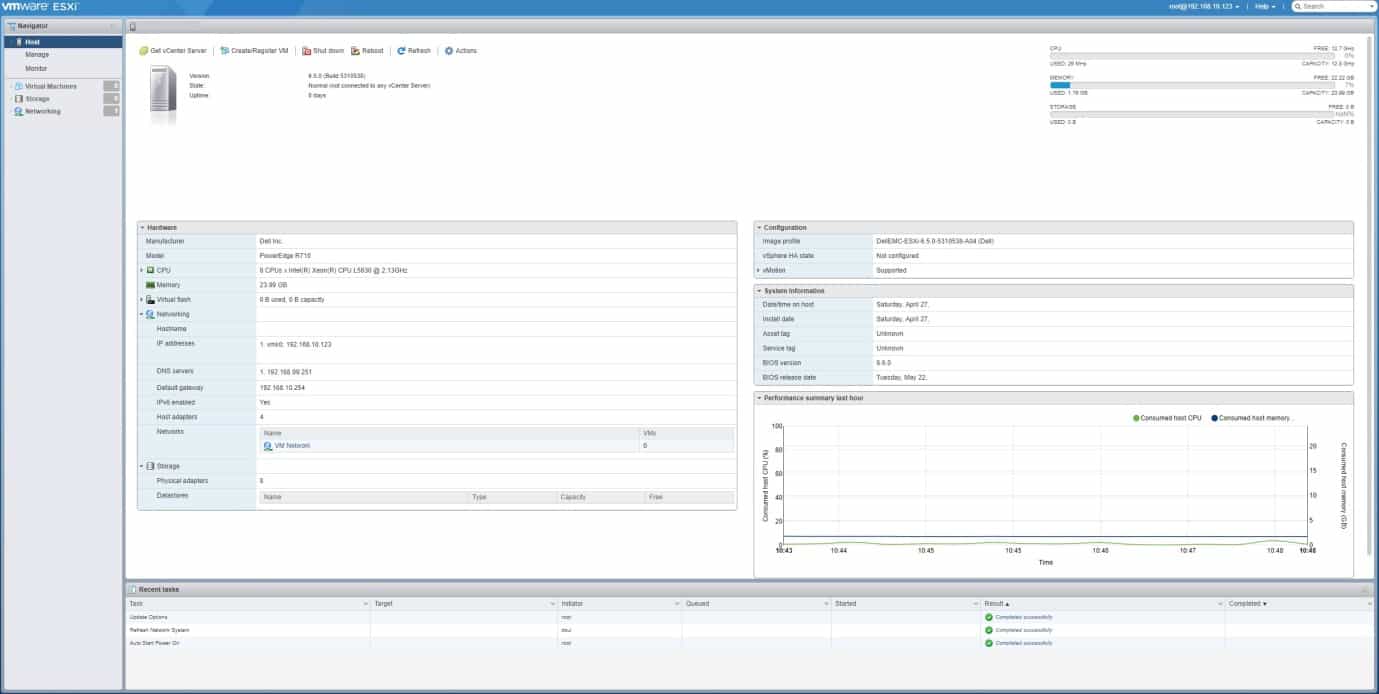Screen dimensions: 1379x694
Task: Select Host in the Navigator
Action: [x=62, y=42]
